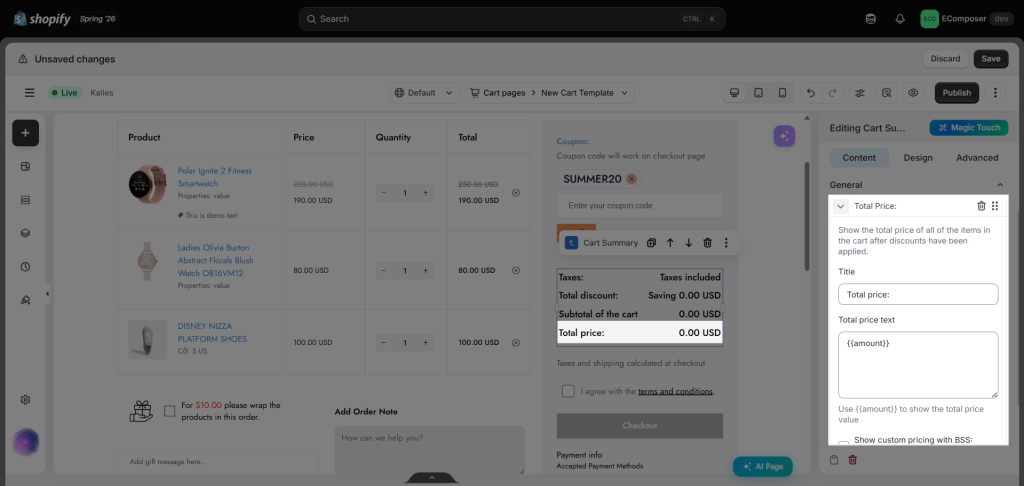Open preview with the eye icon
Viewport: 1024px width, 486px height.
(x=913, y=93)
